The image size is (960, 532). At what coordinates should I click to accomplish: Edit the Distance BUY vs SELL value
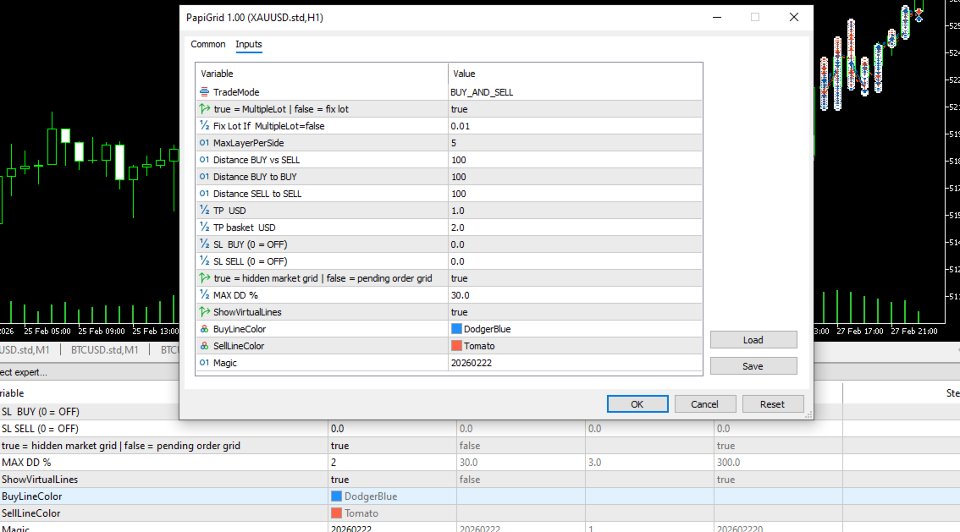point(576,160)
